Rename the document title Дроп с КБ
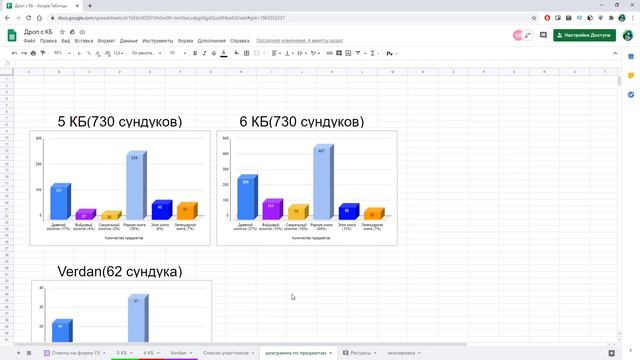Viewport: 640px width, 360px height. pos(38,32)
